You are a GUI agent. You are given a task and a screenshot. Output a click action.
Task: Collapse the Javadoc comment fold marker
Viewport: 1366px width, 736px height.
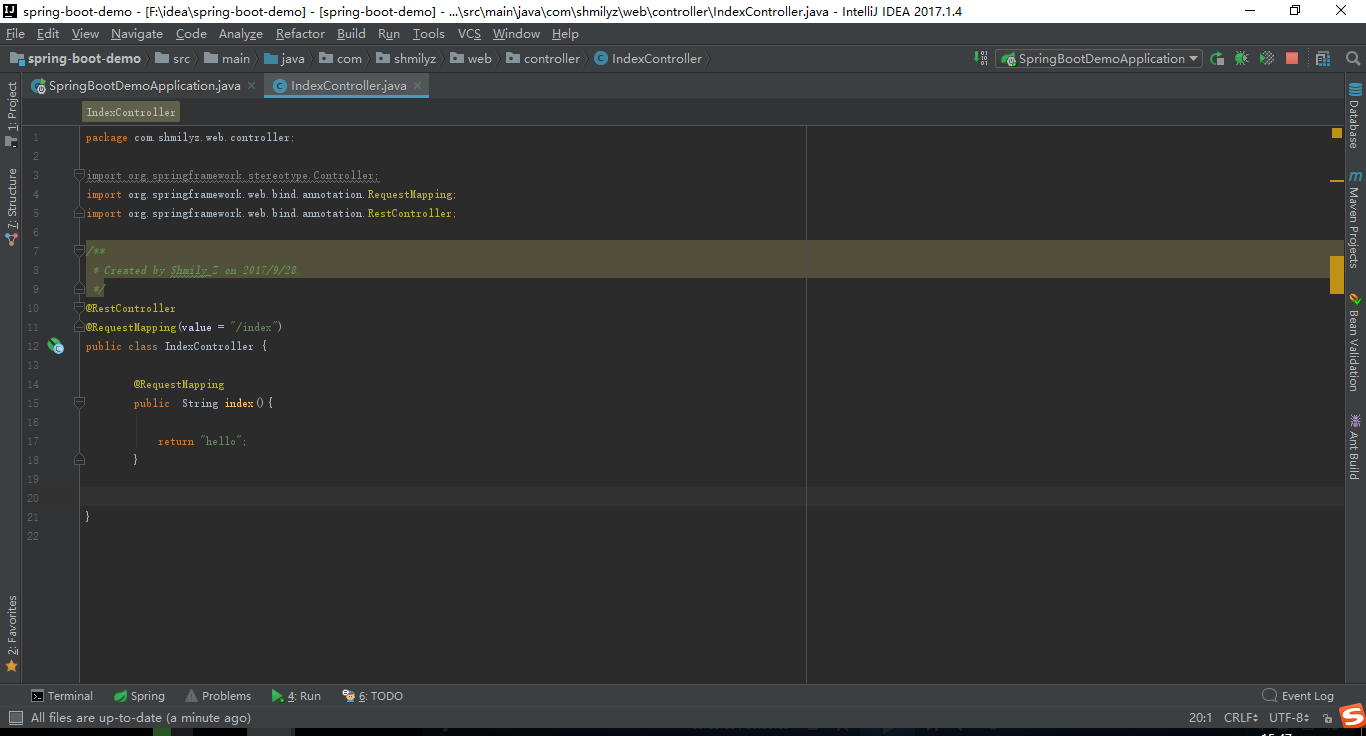click(x=78, y=250)
